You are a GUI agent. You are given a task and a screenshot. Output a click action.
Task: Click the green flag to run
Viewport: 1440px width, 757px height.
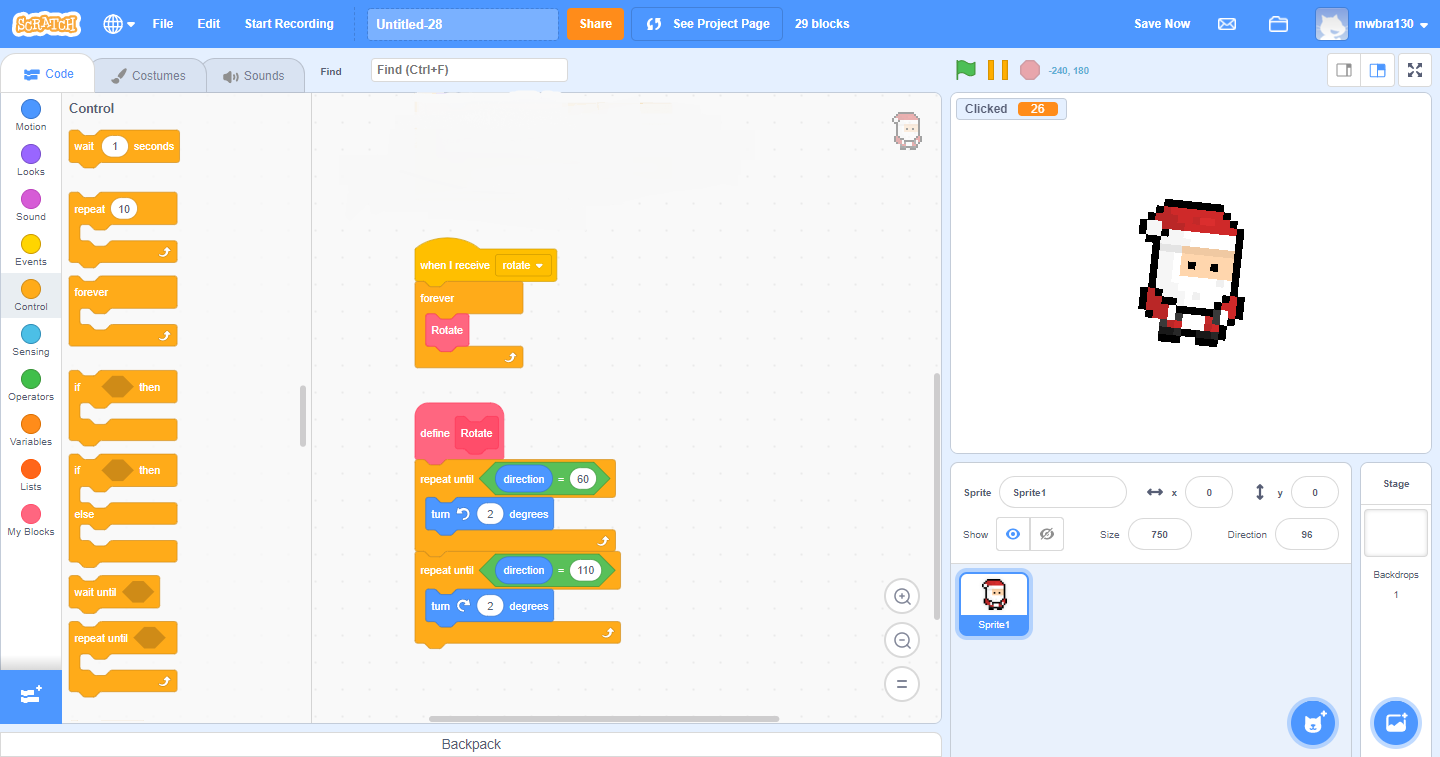[965, 70]
